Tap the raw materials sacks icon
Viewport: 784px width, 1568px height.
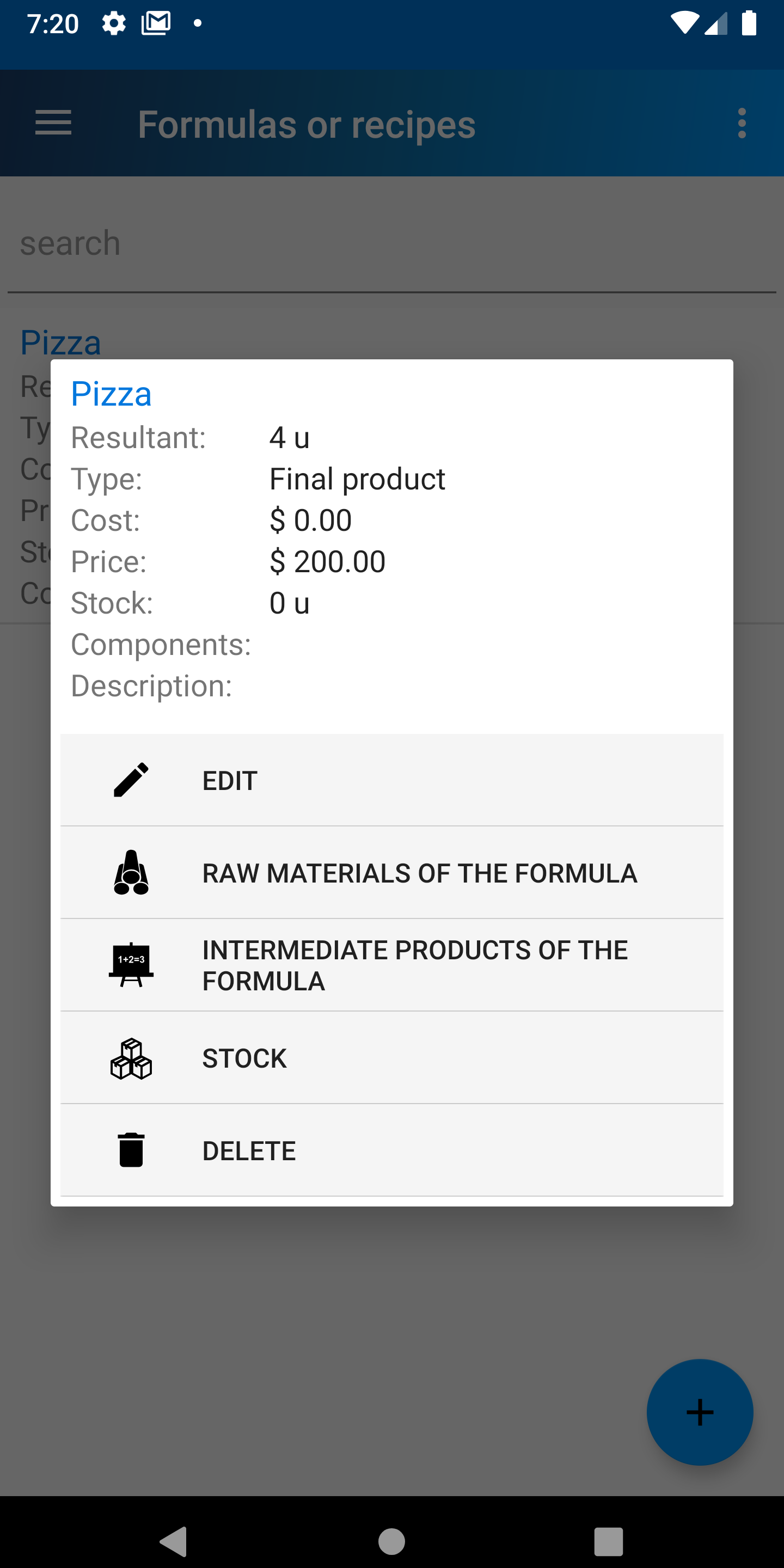pyautogui.click(x=131, y=872)
